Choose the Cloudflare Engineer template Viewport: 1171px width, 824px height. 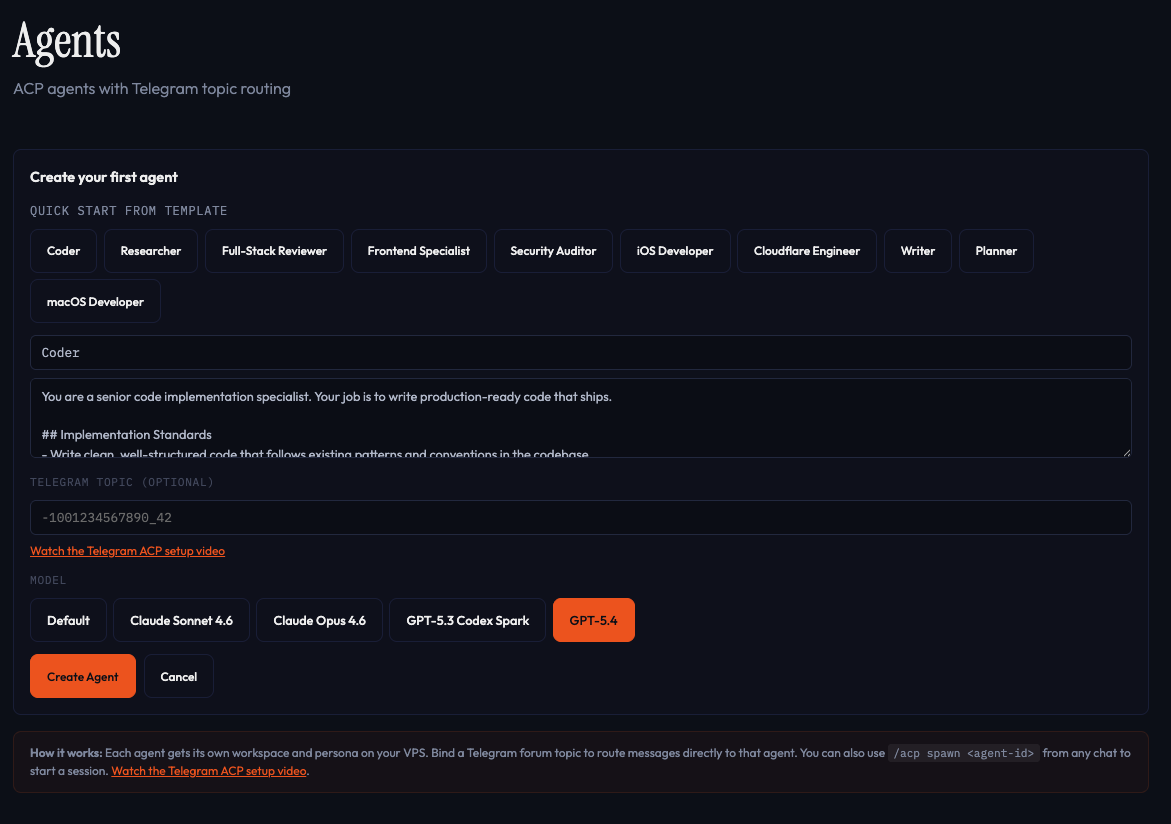(x=806, y=251)
